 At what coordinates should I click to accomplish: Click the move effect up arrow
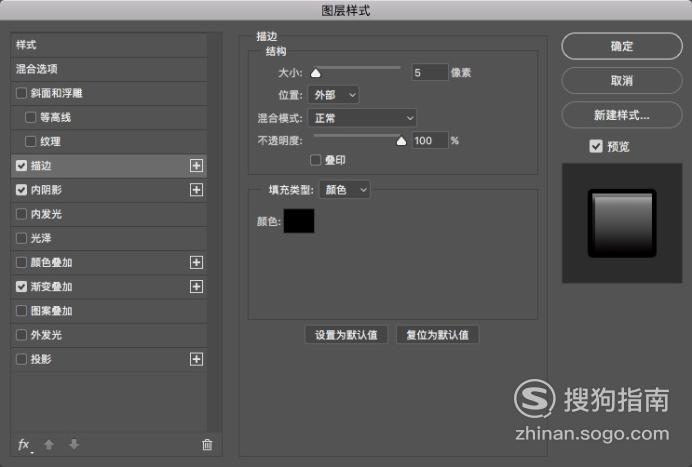point(49,444)
